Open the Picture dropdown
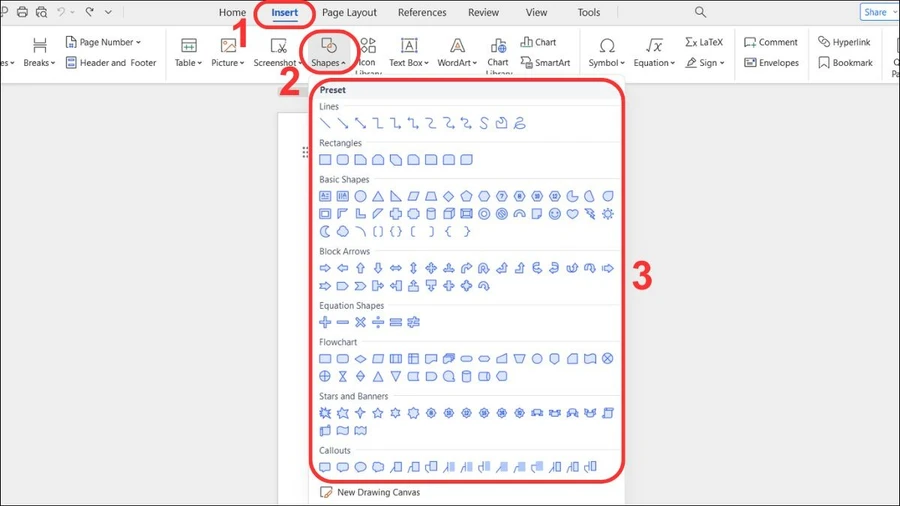 pyautogui.click(x=228, y=53)
